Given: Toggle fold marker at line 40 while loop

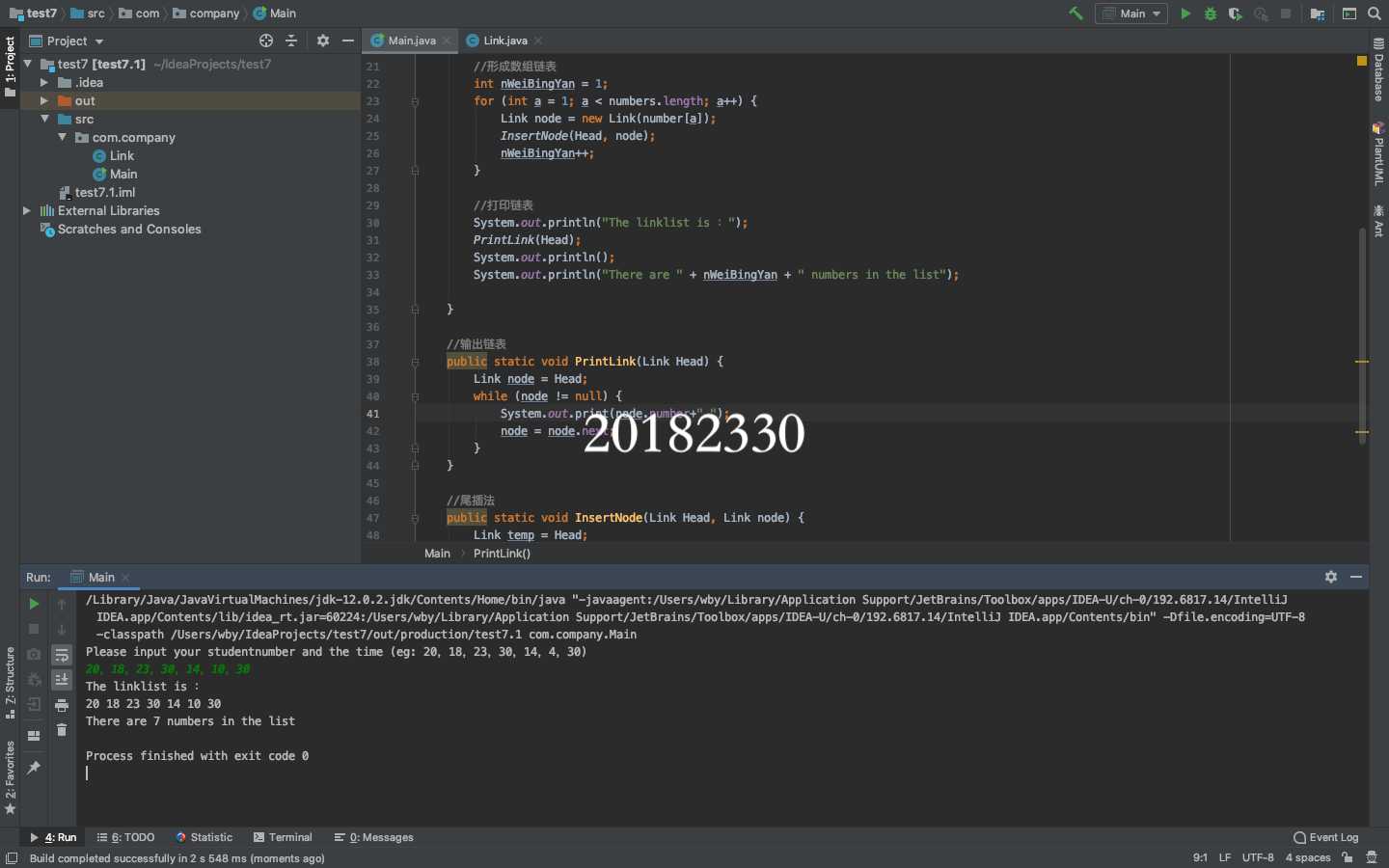Looking at the screenshot, I should [415, 396].
